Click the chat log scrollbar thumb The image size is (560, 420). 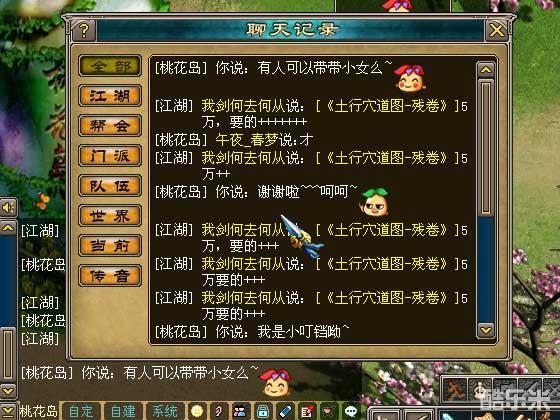coord(486,147)
